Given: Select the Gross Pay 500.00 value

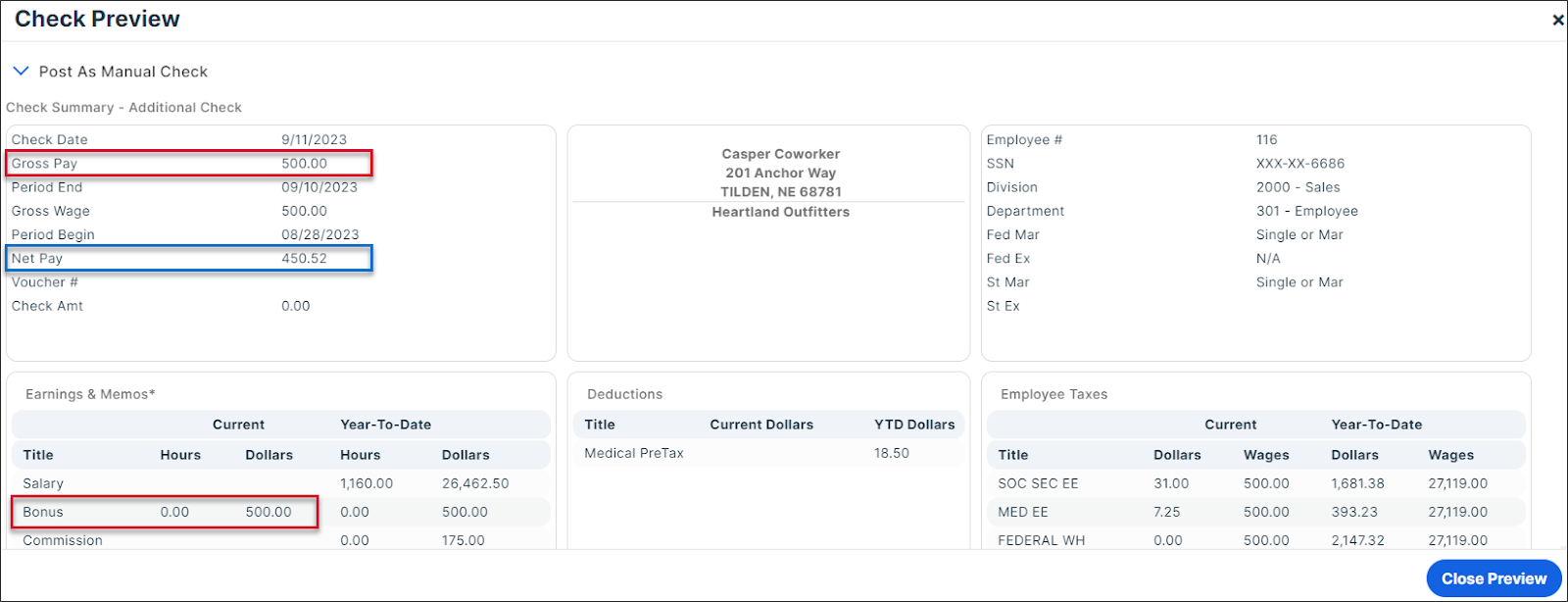Looking at the screenshot, I should tap(305, 164).
